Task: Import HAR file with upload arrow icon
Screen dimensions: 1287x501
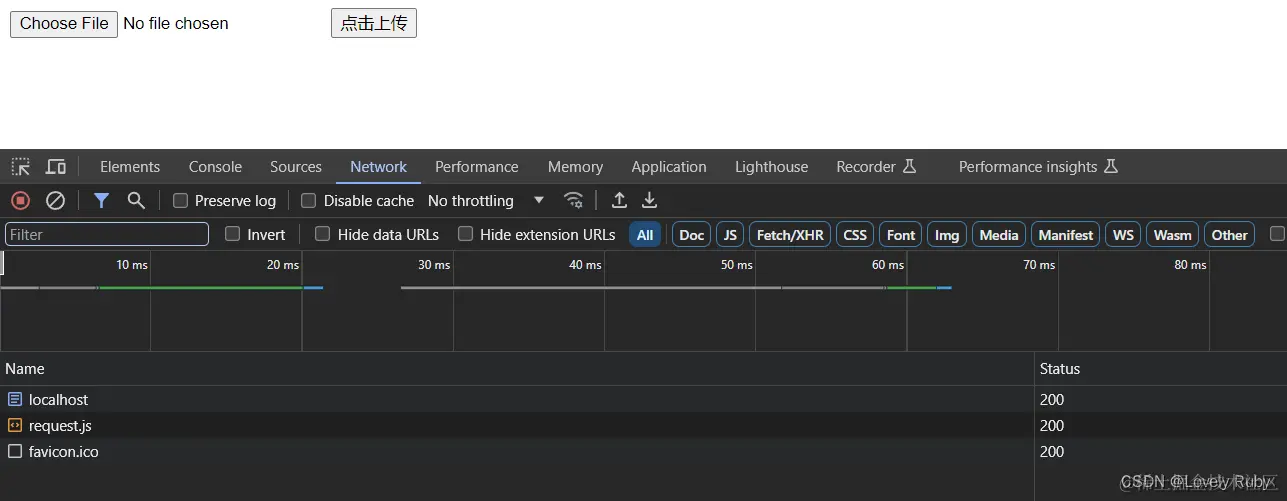Action: coord(619,200)
